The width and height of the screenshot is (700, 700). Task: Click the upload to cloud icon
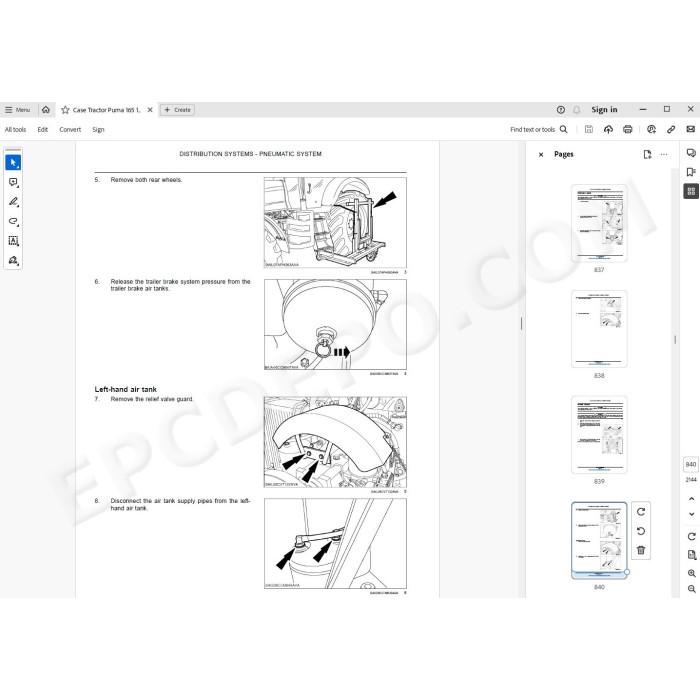[x=608, y=129]
